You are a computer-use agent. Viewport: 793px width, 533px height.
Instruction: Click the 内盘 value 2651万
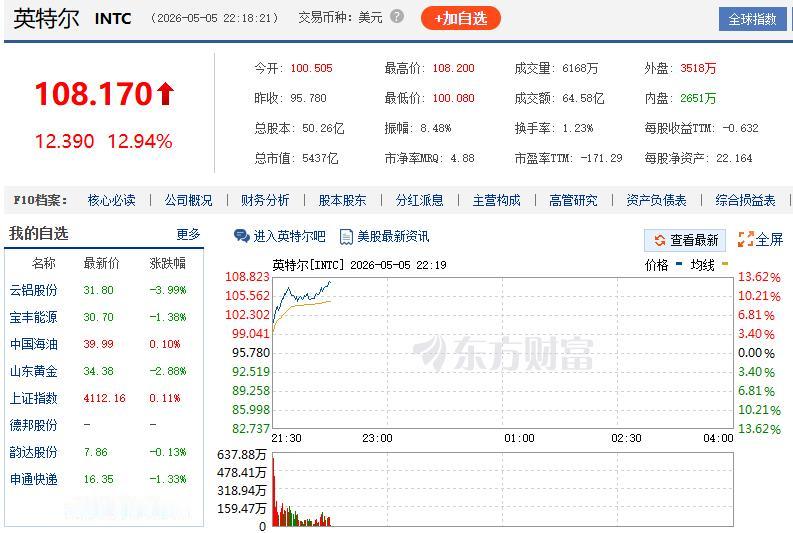click(698, 98)
